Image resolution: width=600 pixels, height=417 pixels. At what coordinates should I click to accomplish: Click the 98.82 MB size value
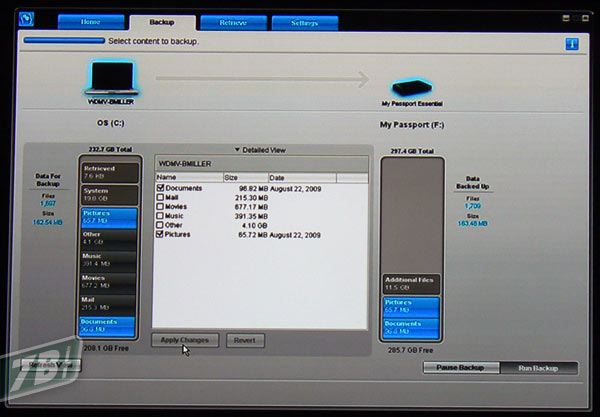253,189
